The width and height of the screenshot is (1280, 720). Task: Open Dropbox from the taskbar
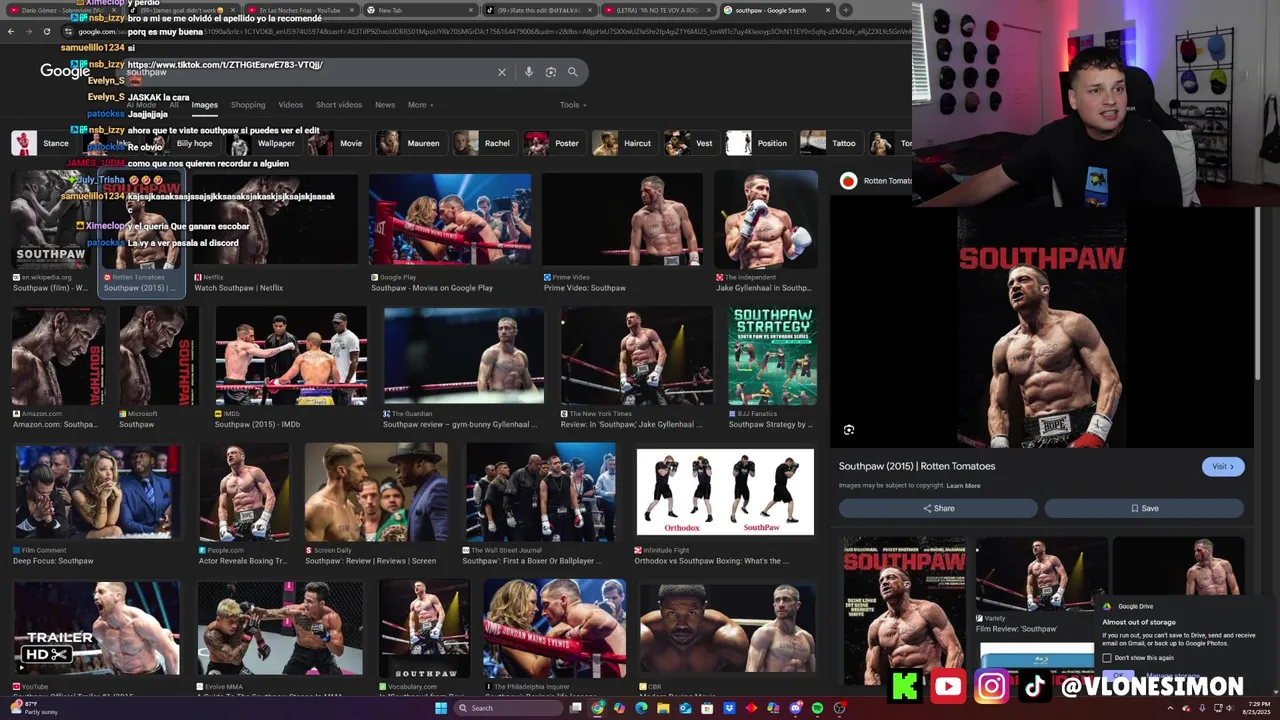[729, 708]
